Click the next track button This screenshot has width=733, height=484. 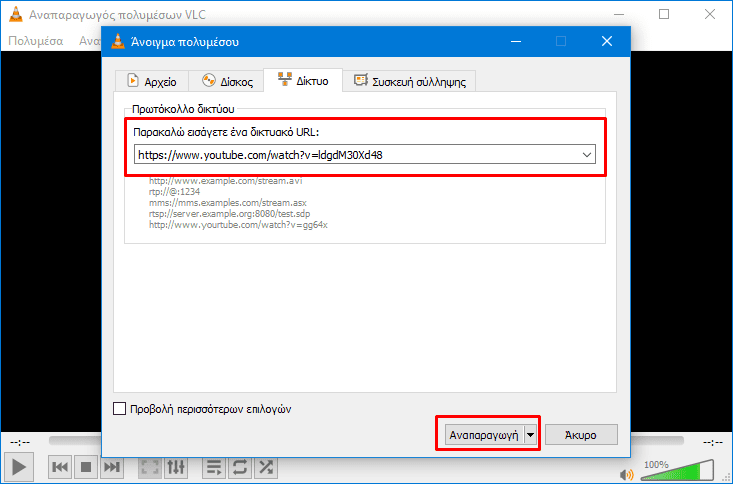click(112, 467)
